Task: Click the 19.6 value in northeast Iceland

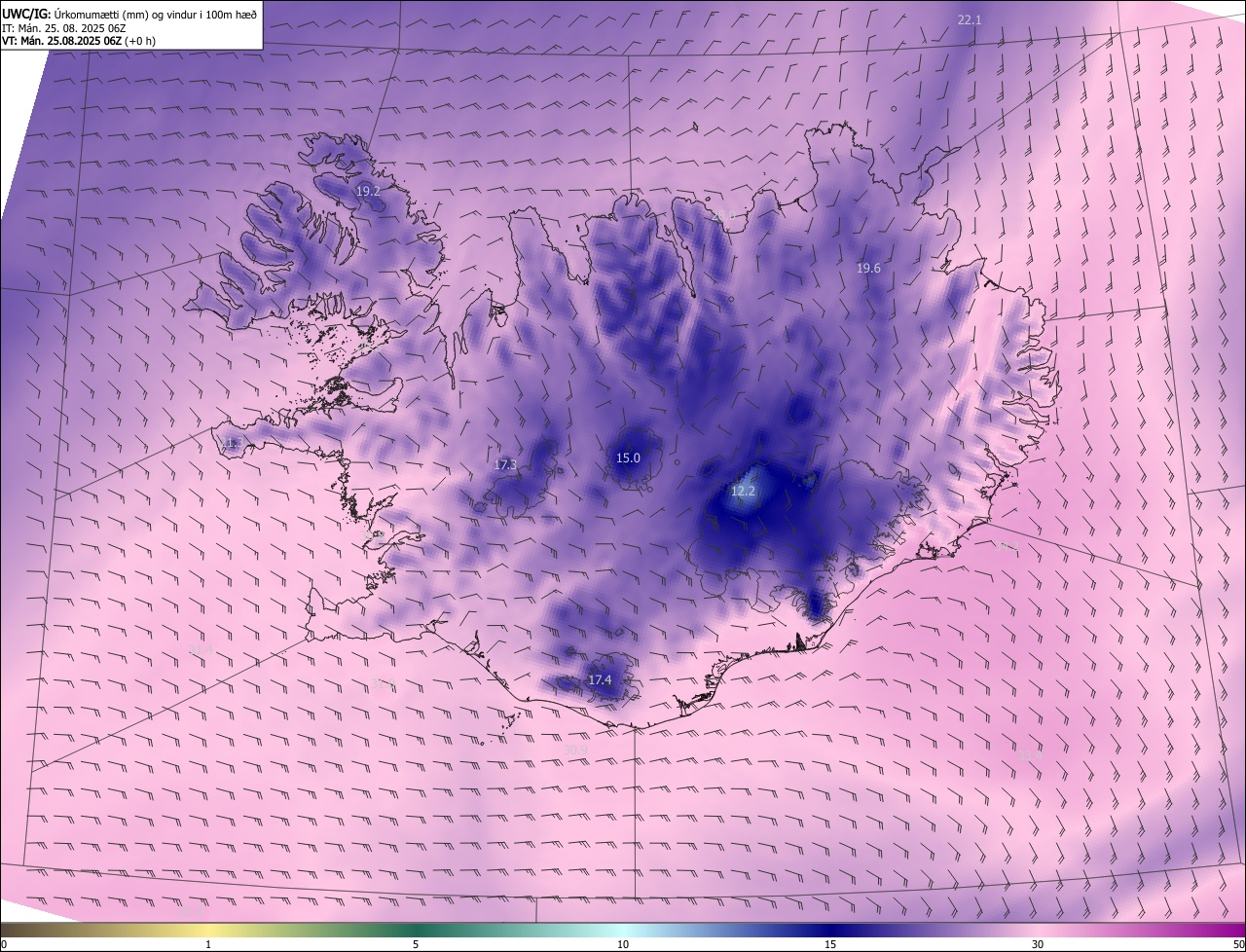Action: (868, 269)
